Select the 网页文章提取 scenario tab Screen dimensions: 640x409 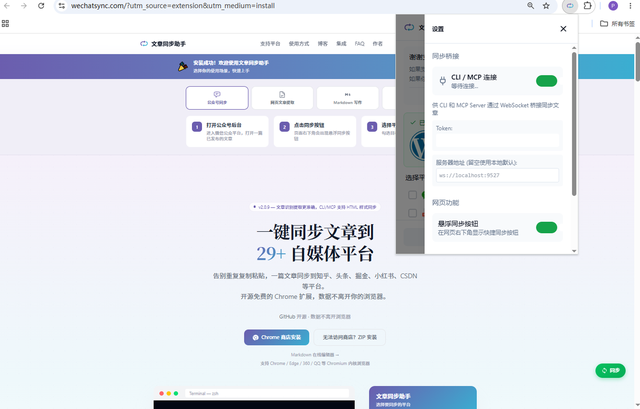(x=282, y=98)
